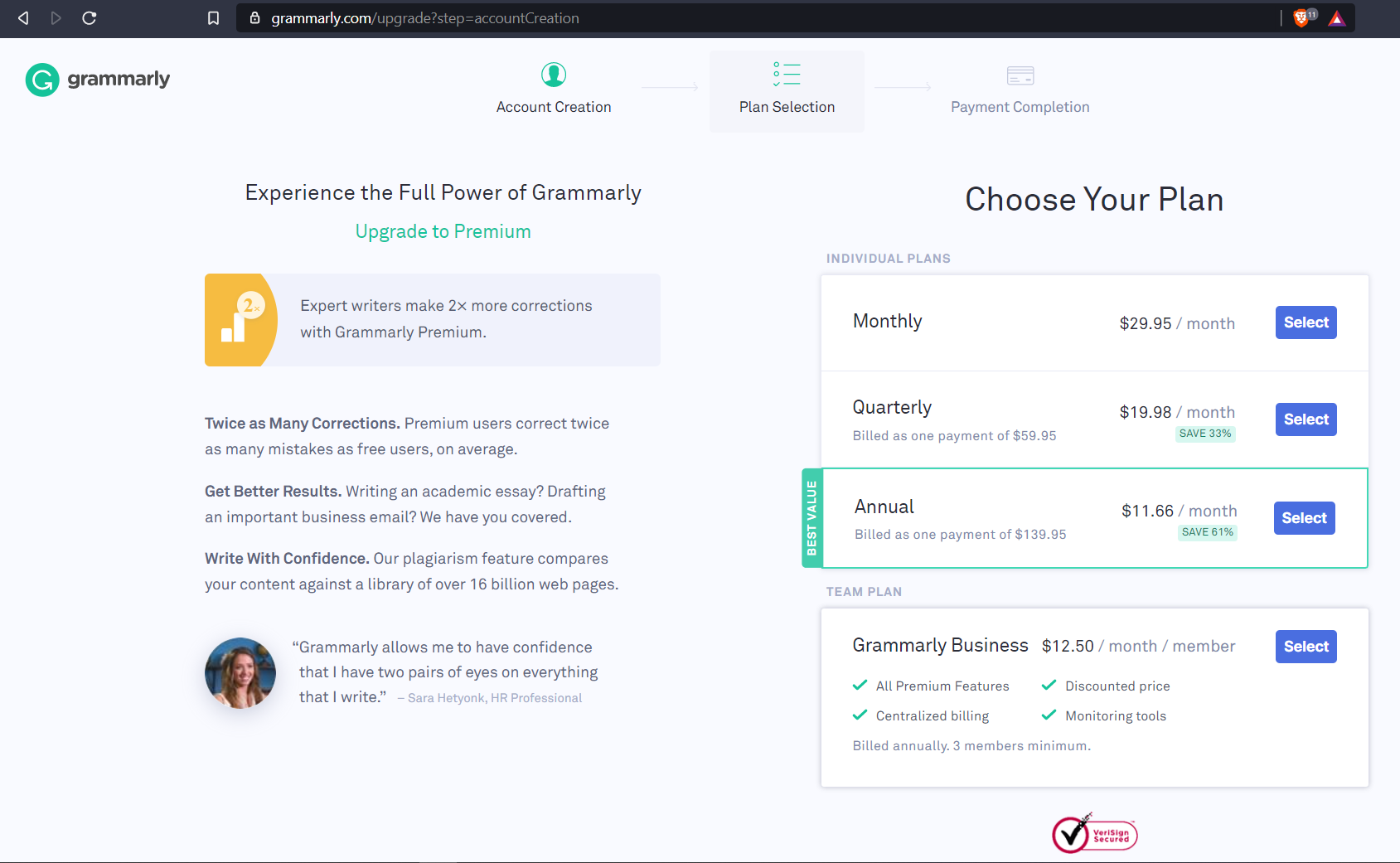Viewport: 1400px width, 863px height.
Task: Click the browser address bar URL
Action: coord(425,18)
